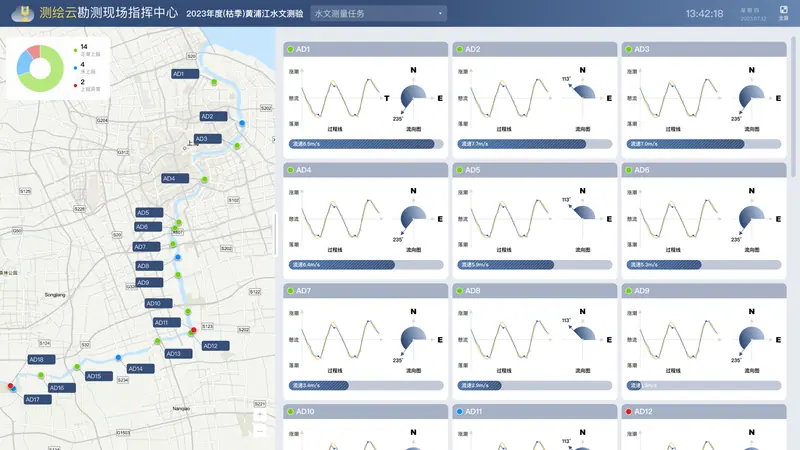Open the AD2 card header
The width and height of the screenshot is (800, 450).
click(534, 49)
